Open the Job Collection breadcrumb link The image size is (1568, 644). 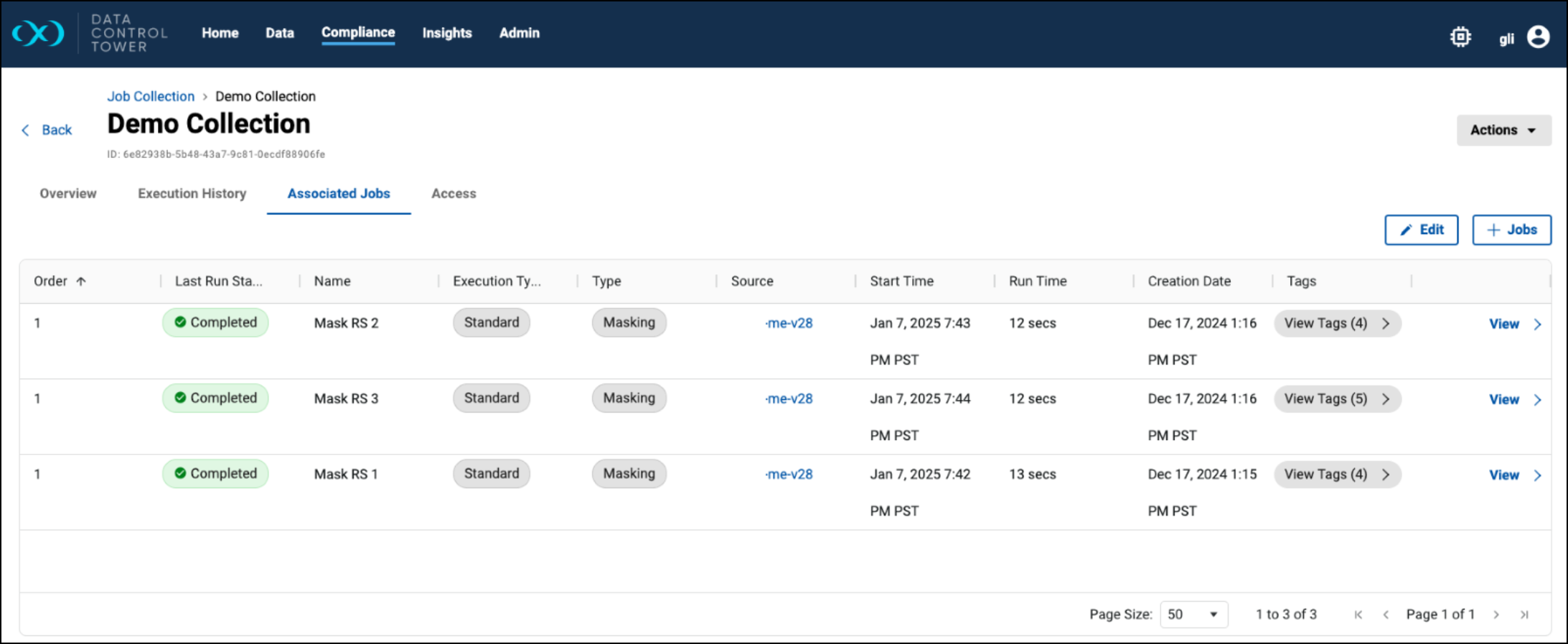click(x=151, y=96)
